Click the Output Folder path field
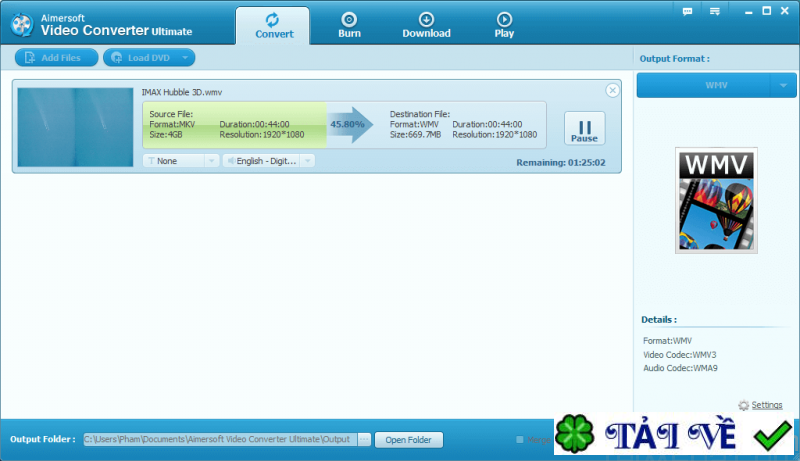The image size is (800, 461). tap(220, 439)
